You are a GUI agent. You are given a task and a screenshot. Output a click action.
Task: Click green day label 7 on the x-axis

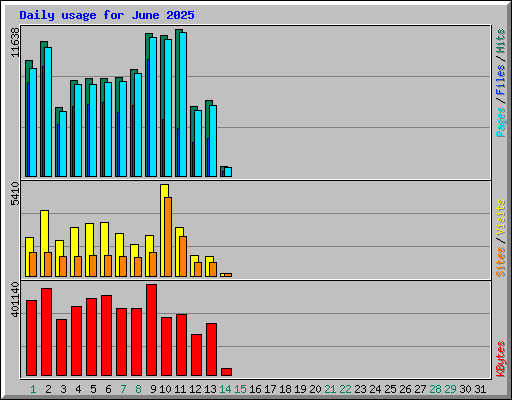tap(123, 389)
